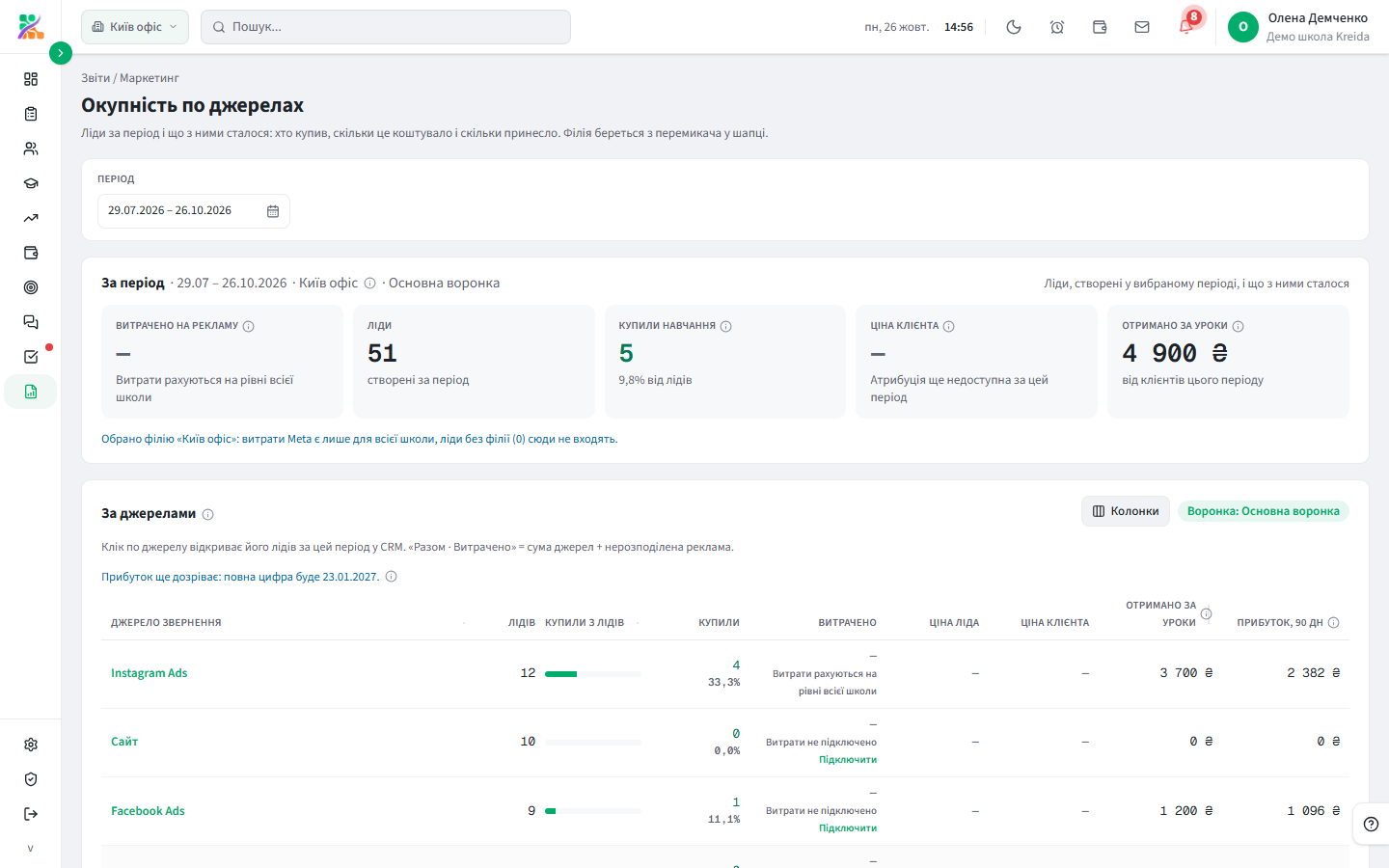Open the wallet icon in the top header
1389x868 pixels.
tap(1100, 27)
